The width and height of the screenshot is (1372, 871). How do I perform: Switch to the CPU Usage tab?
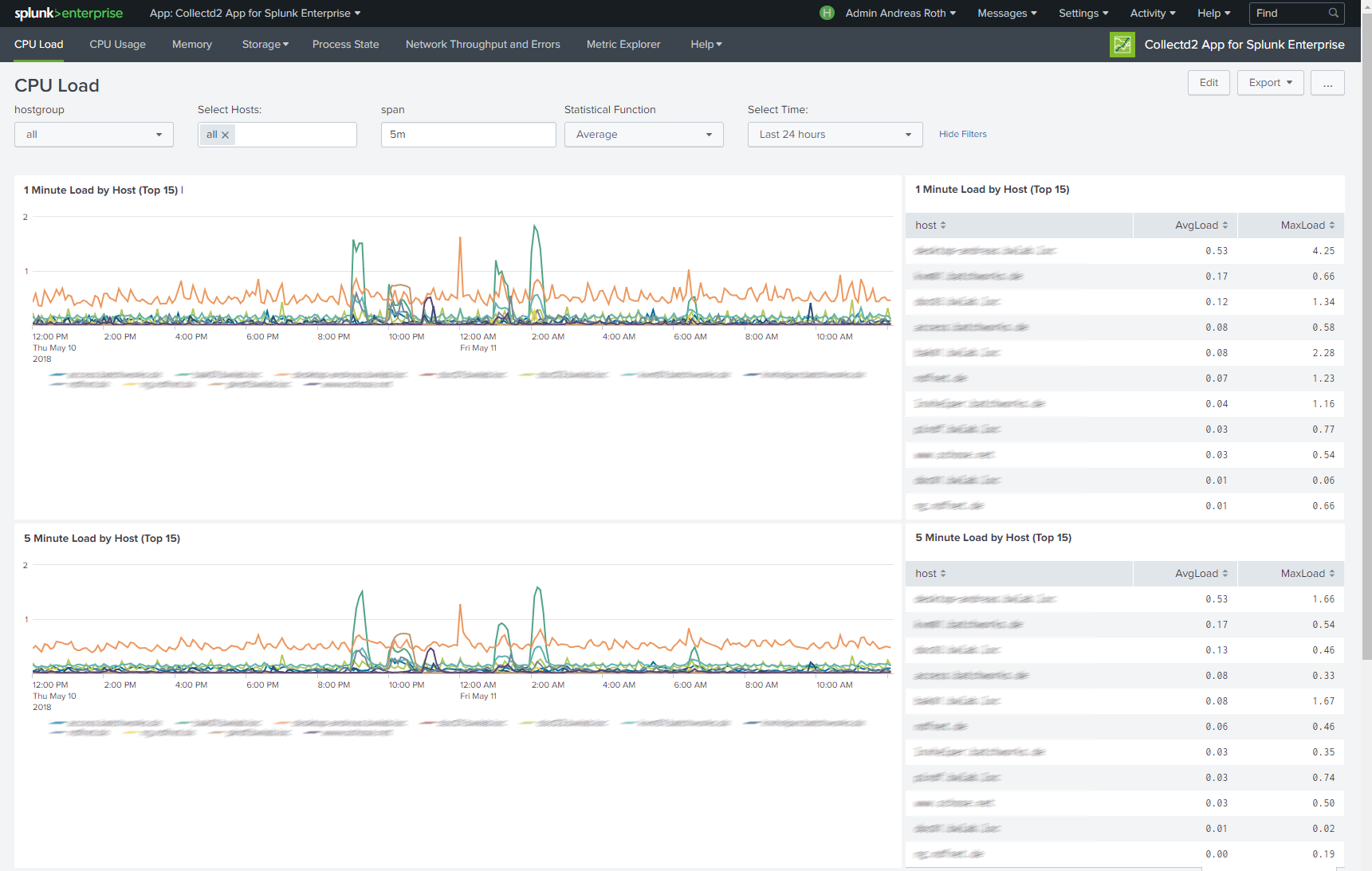coord(117,45)
